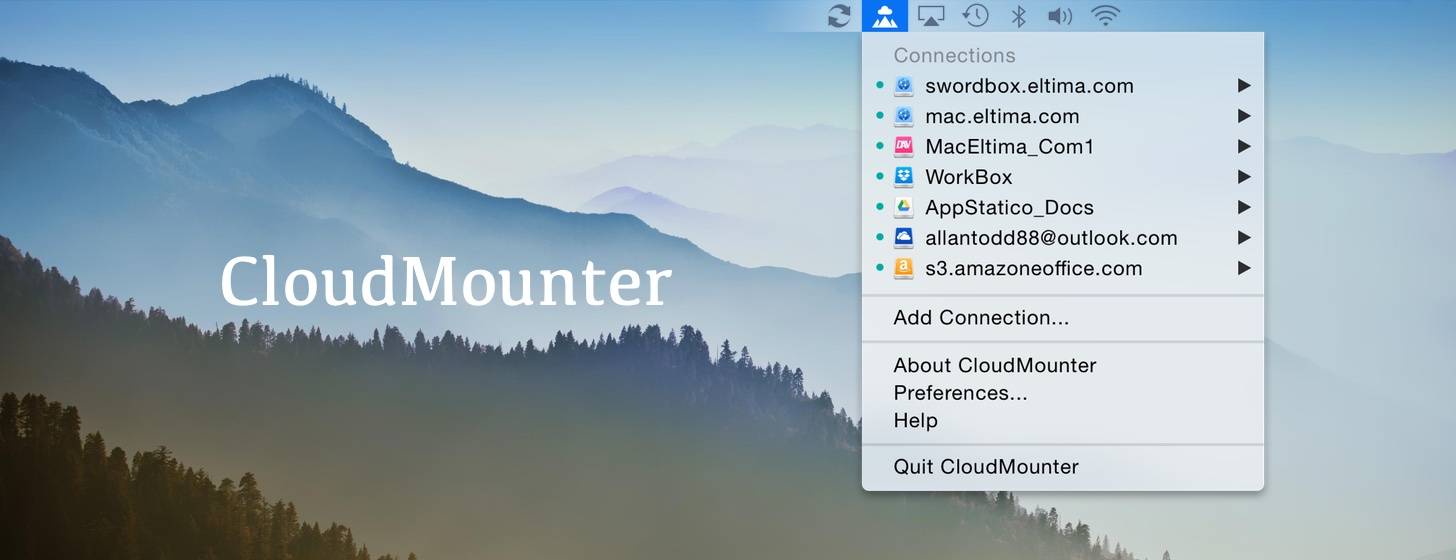Click the green status dot for swordbox.eltima.com
The image size is (1456, 560).
click(x=880, y=86)
